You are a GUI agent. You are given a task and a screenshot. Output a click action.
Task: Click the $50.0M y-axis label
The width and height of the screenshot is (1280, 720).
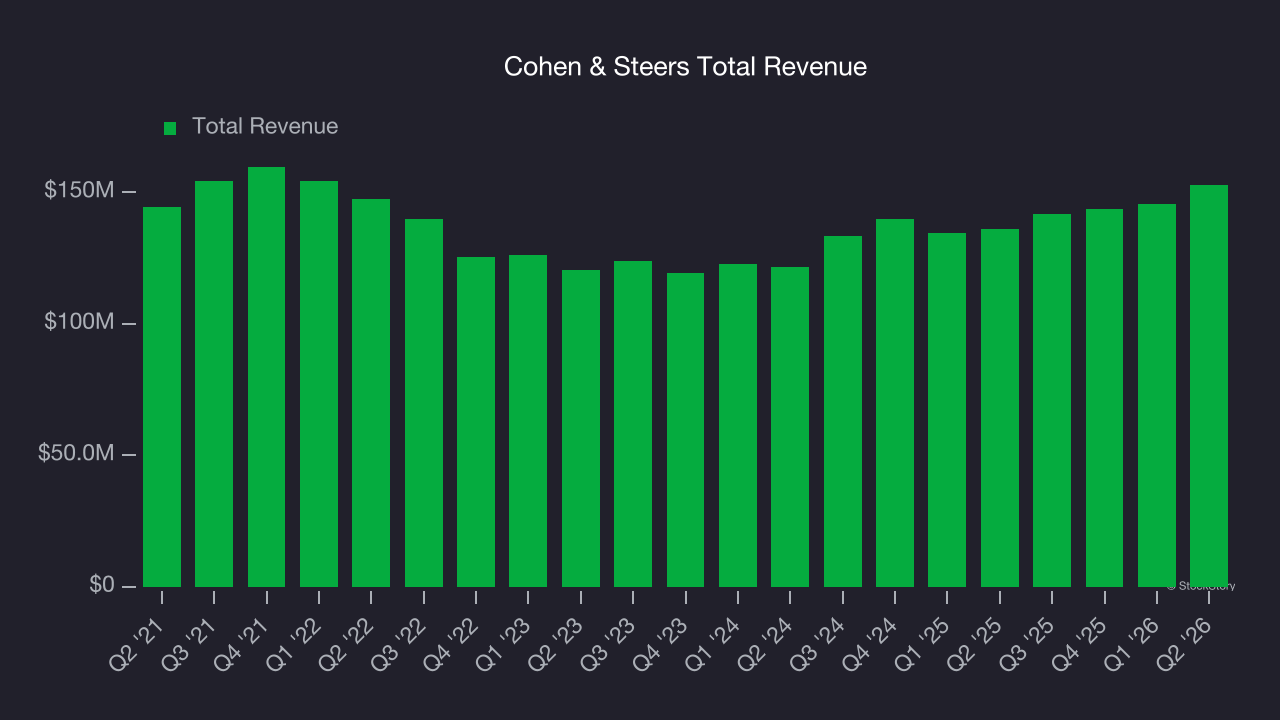point(76,454)
